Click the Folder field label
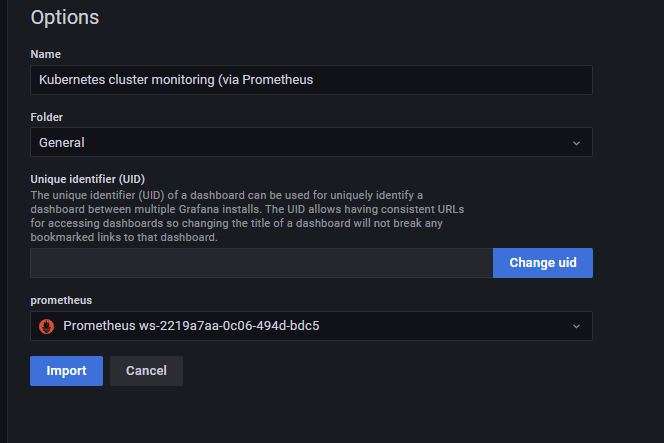The width and height of the screenshot is (664, 443). click(x=47, y=117)
